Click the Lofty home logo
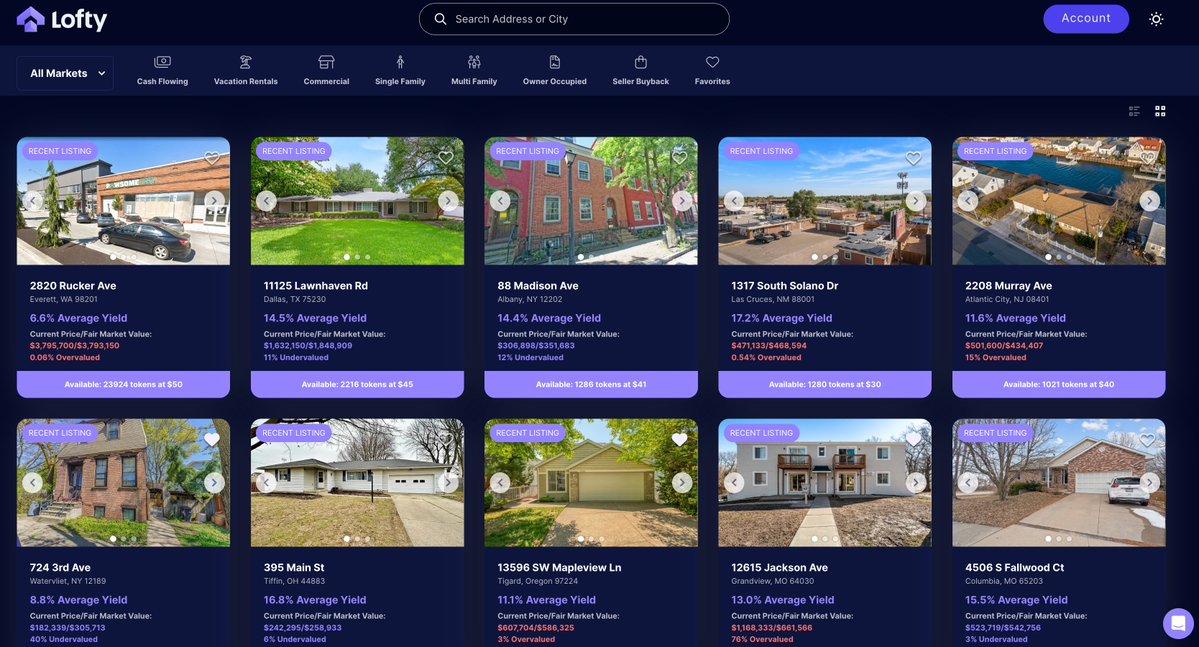 click(62, 19)
